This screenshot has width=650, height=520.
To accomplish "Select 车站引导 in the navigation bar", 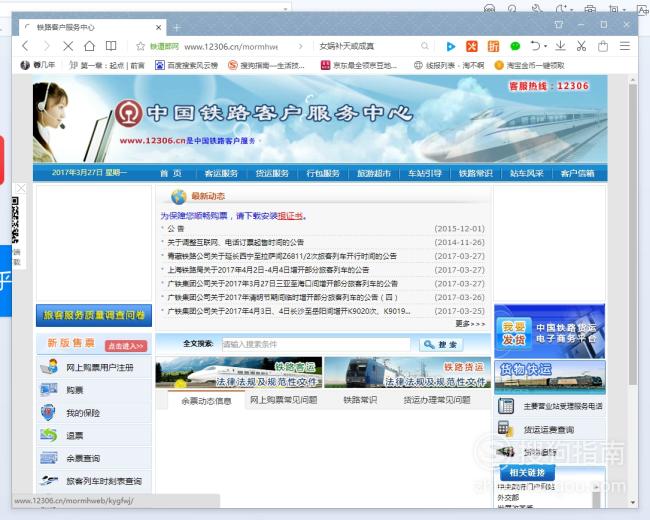I will click(x=425, y=173).
